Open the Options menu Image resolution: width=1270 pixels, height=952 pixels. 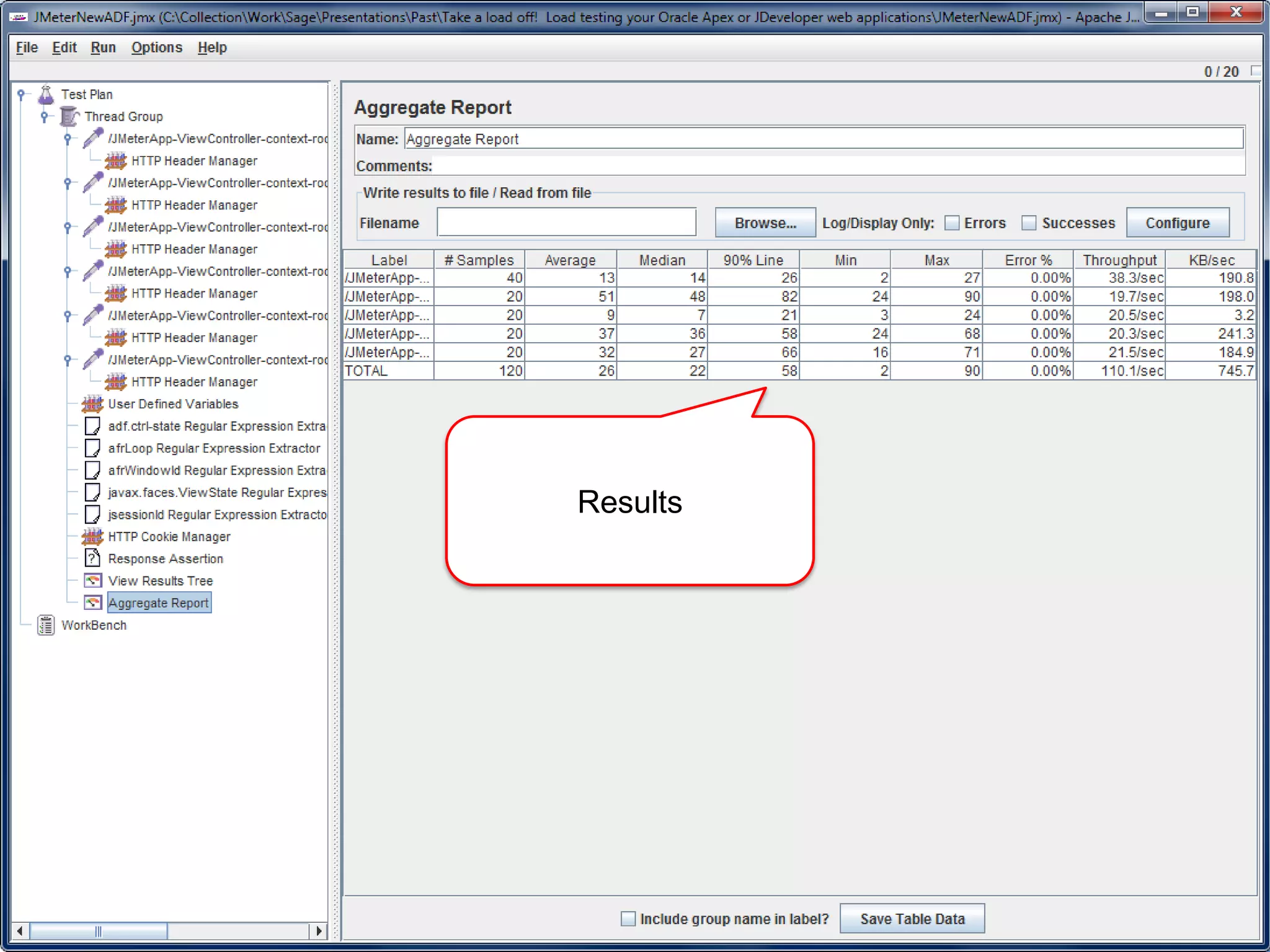coord(156,48)
